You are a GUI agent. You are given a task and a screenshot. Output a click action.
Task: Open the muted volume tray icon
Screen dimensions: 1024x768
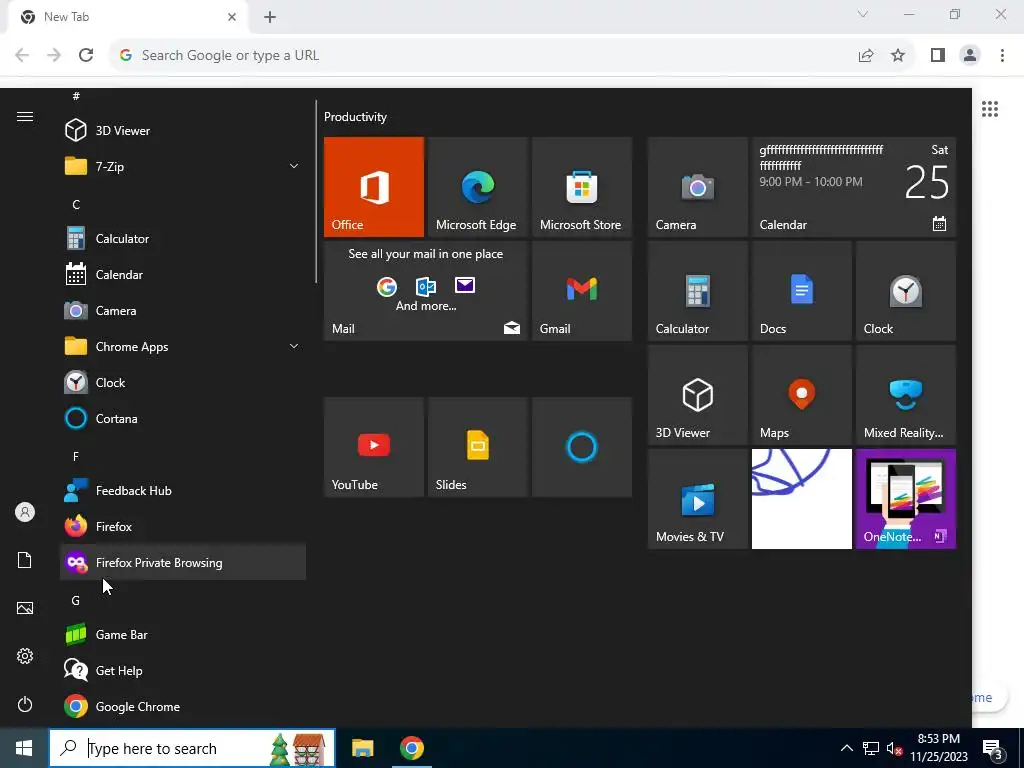pos(894,748)
